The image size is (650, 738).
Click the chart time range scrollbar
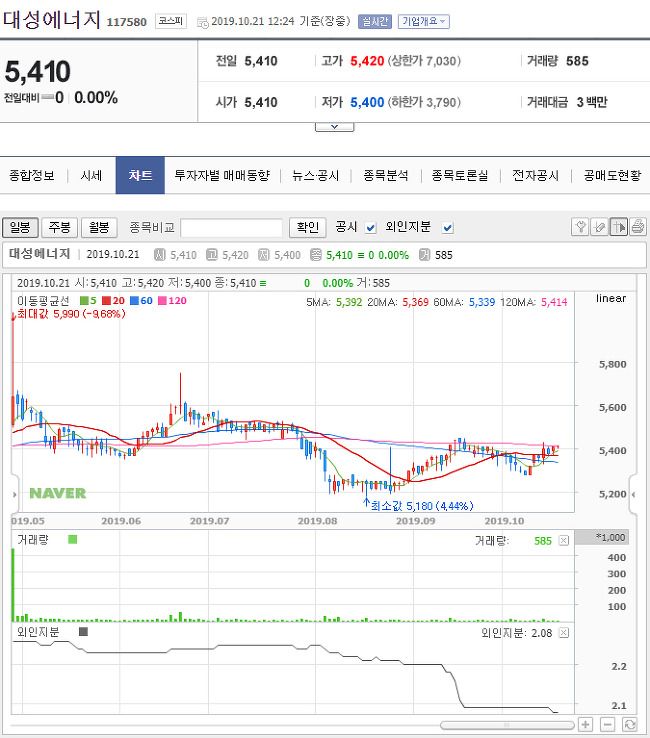[507, 725]
